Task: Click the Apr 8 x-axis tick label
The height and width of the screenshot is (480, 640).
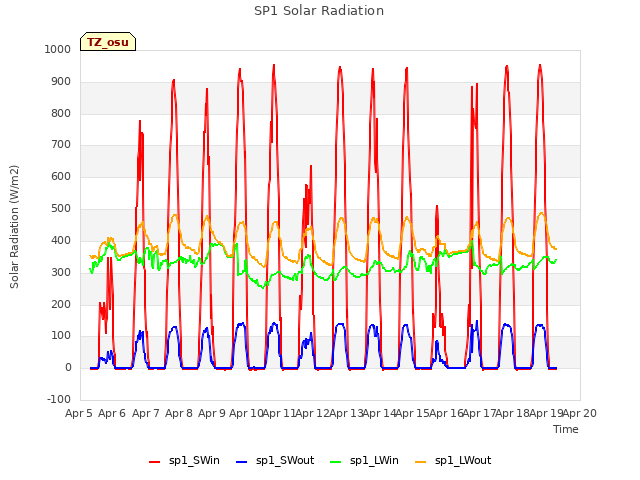Action: click(x=179, y=413)
